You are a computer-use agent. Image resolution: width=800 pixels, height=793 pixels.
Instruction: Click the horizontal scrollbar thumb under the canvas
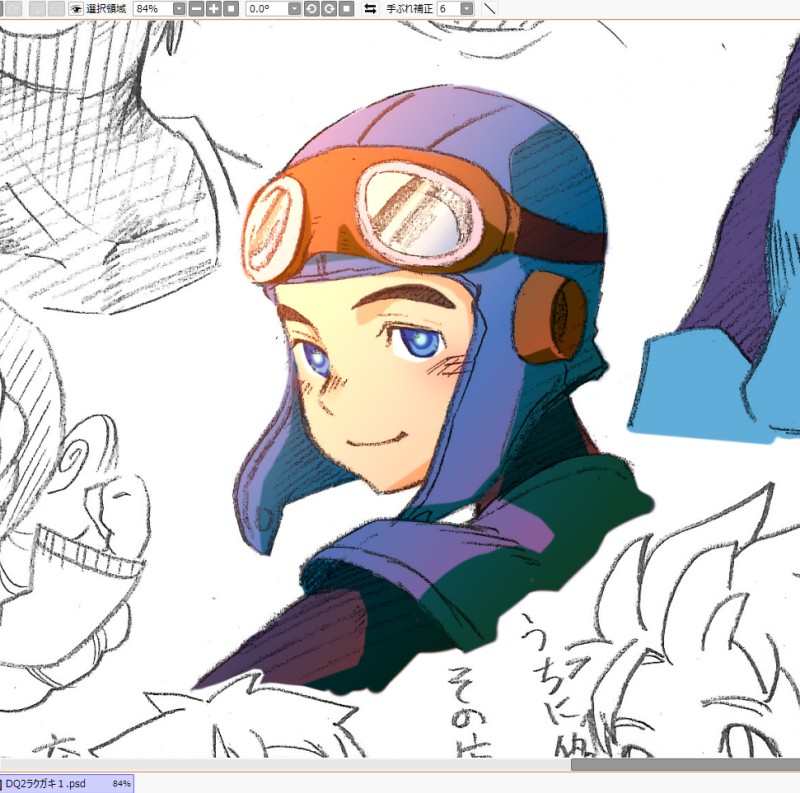coord(685,764)
